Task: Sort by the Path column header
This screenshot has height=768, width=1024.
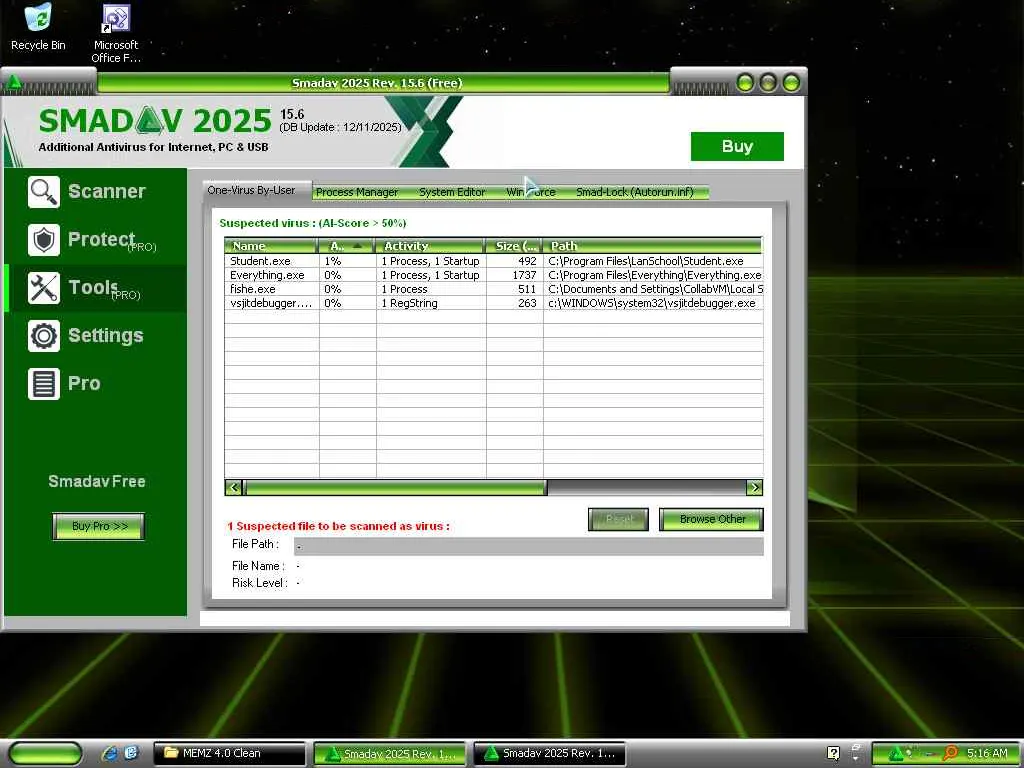Action: pos(652,246)
